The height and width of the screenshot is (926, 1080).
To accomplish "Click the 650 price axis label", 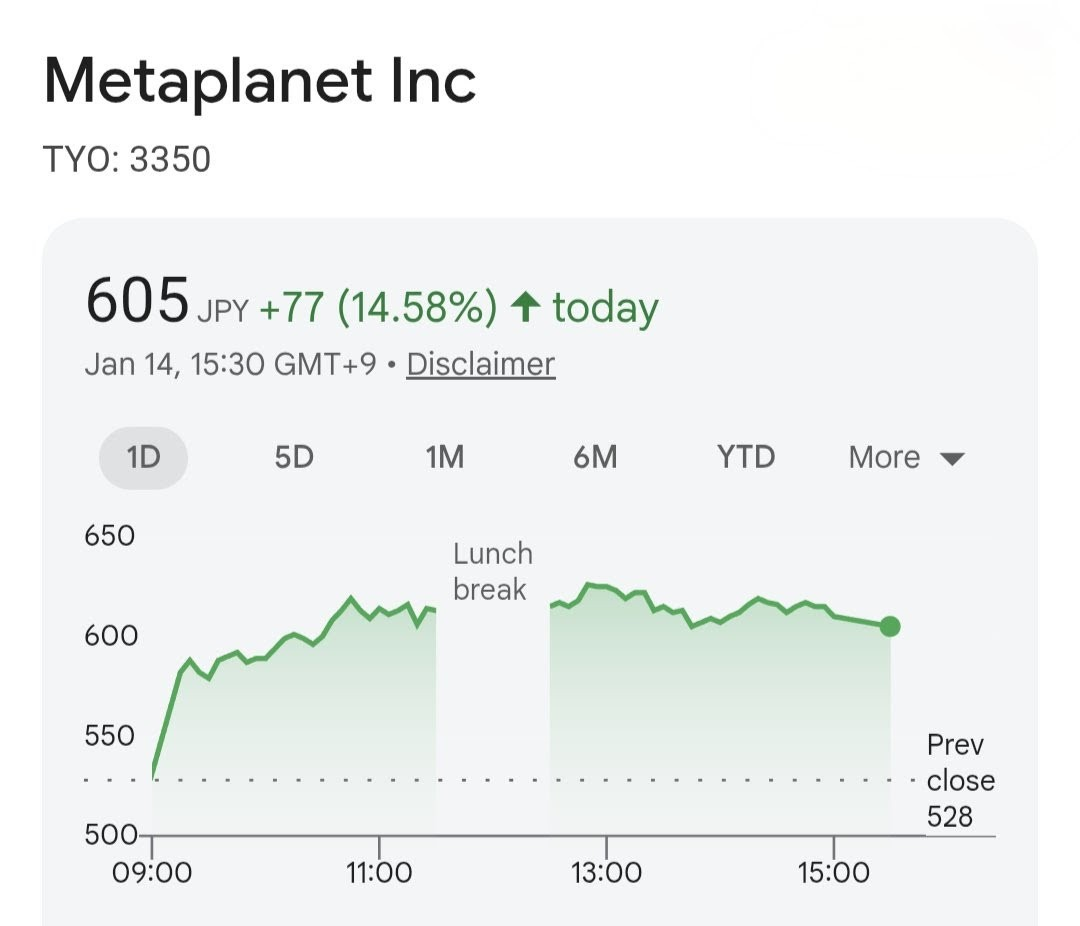I will click(x=110, y=535).
